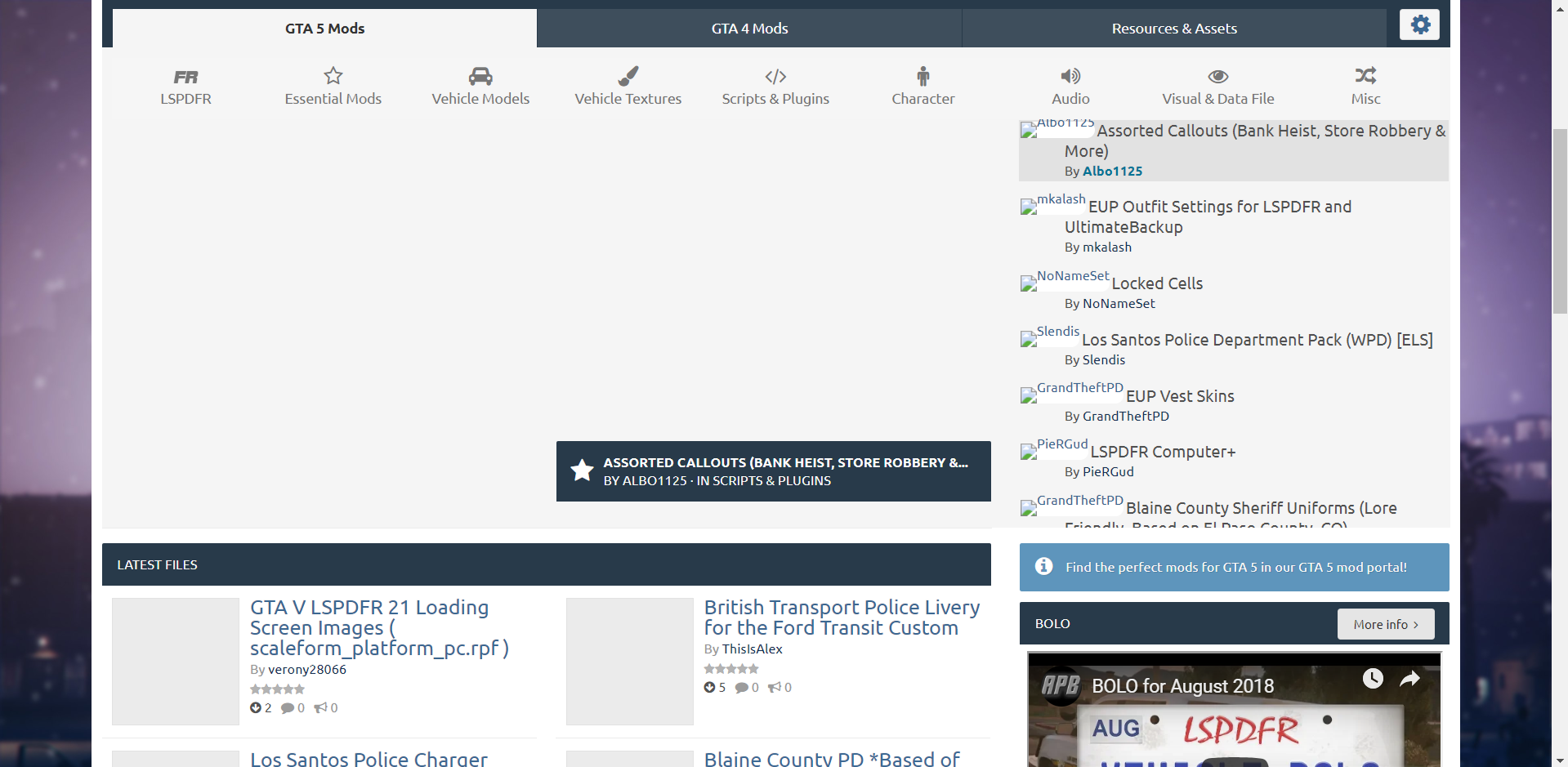Click the download count icon for Loading Screen Images
The image size is (1568, 767).
pos(256,708)
